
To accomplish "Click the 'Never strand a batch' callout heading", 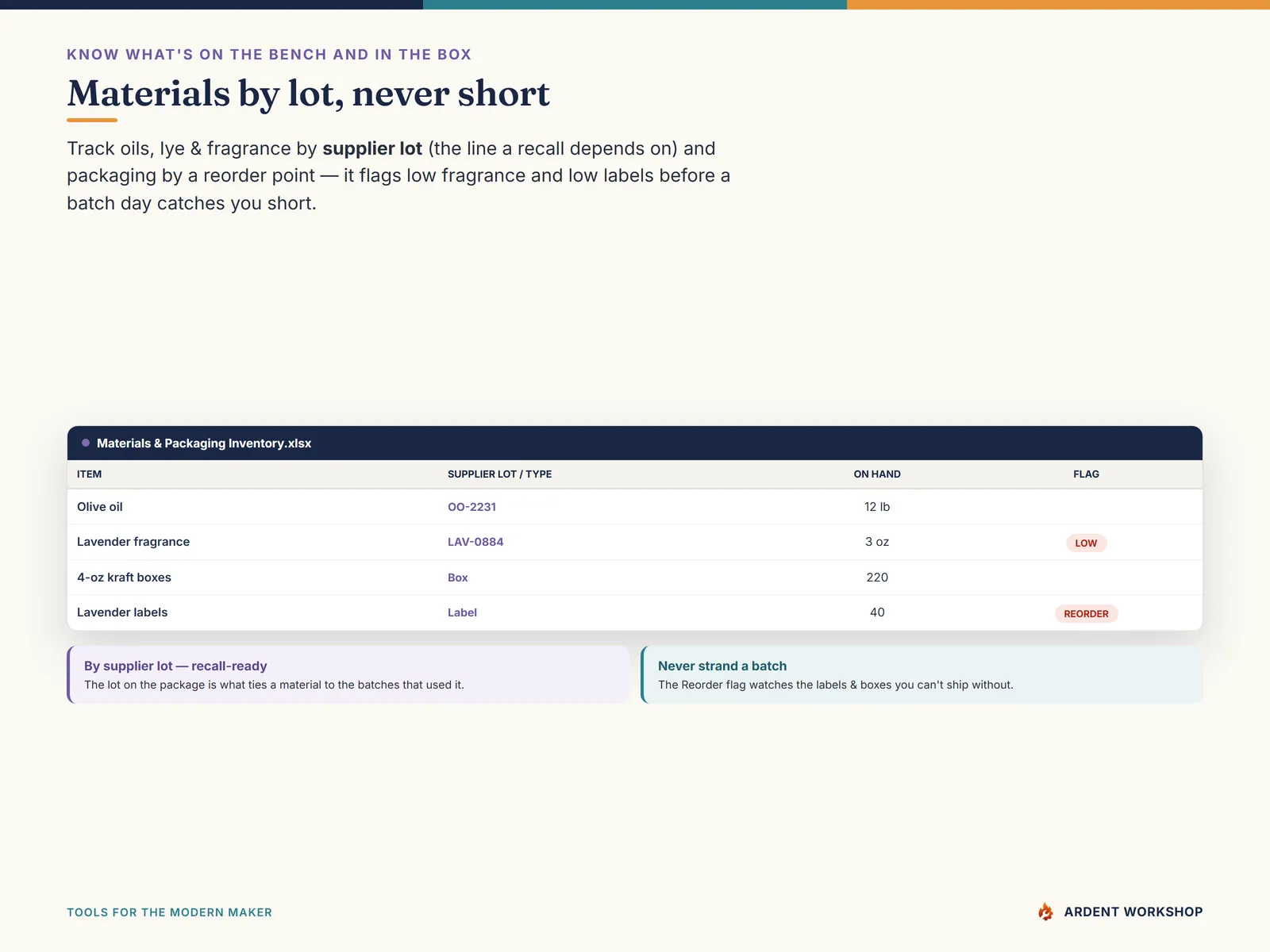I will click(722, 666).
